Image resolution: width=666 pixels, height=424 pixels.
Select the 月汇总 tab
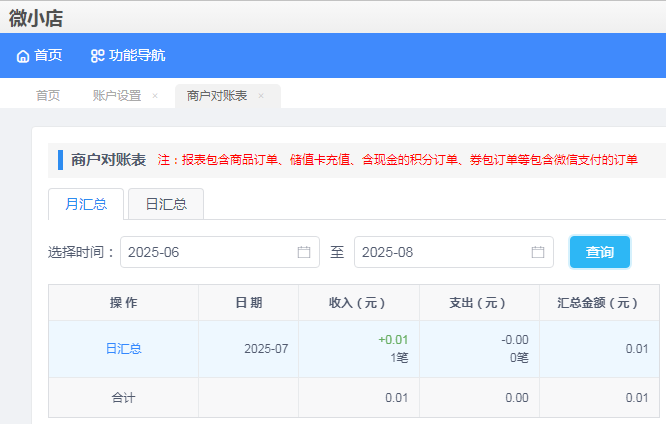[86, 204]
